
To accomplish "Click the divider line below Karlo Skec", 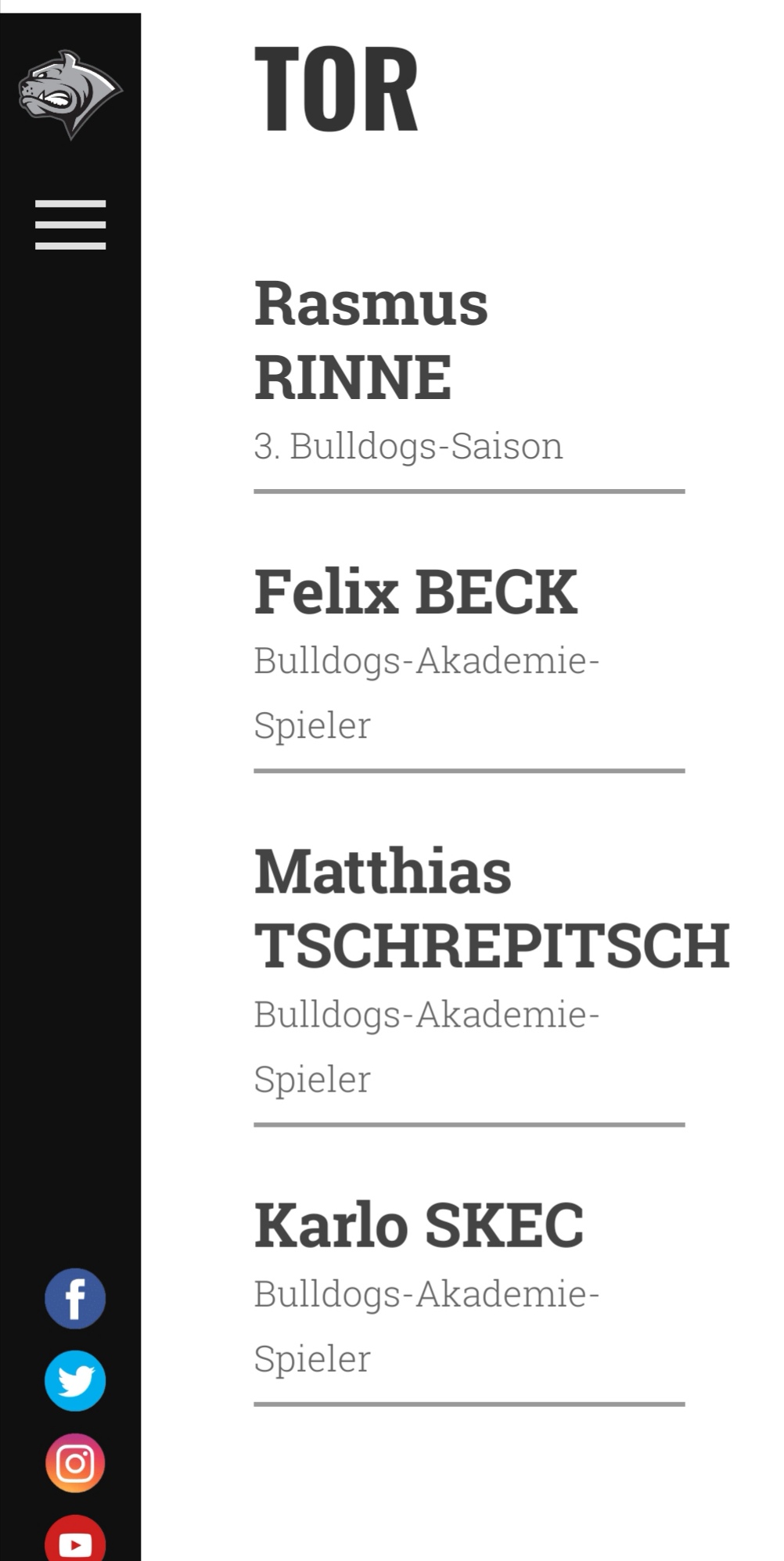I will [x=469, y=1405].
